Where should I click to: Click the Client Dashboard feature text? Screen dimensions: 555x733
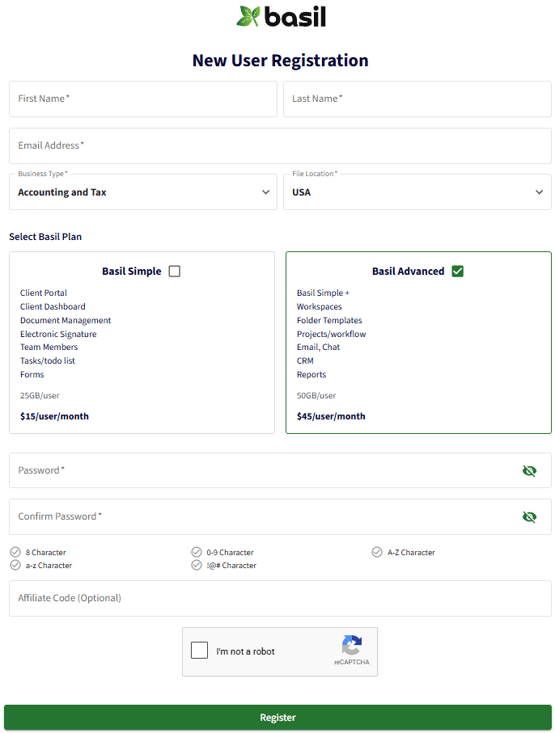coord(53,307)
